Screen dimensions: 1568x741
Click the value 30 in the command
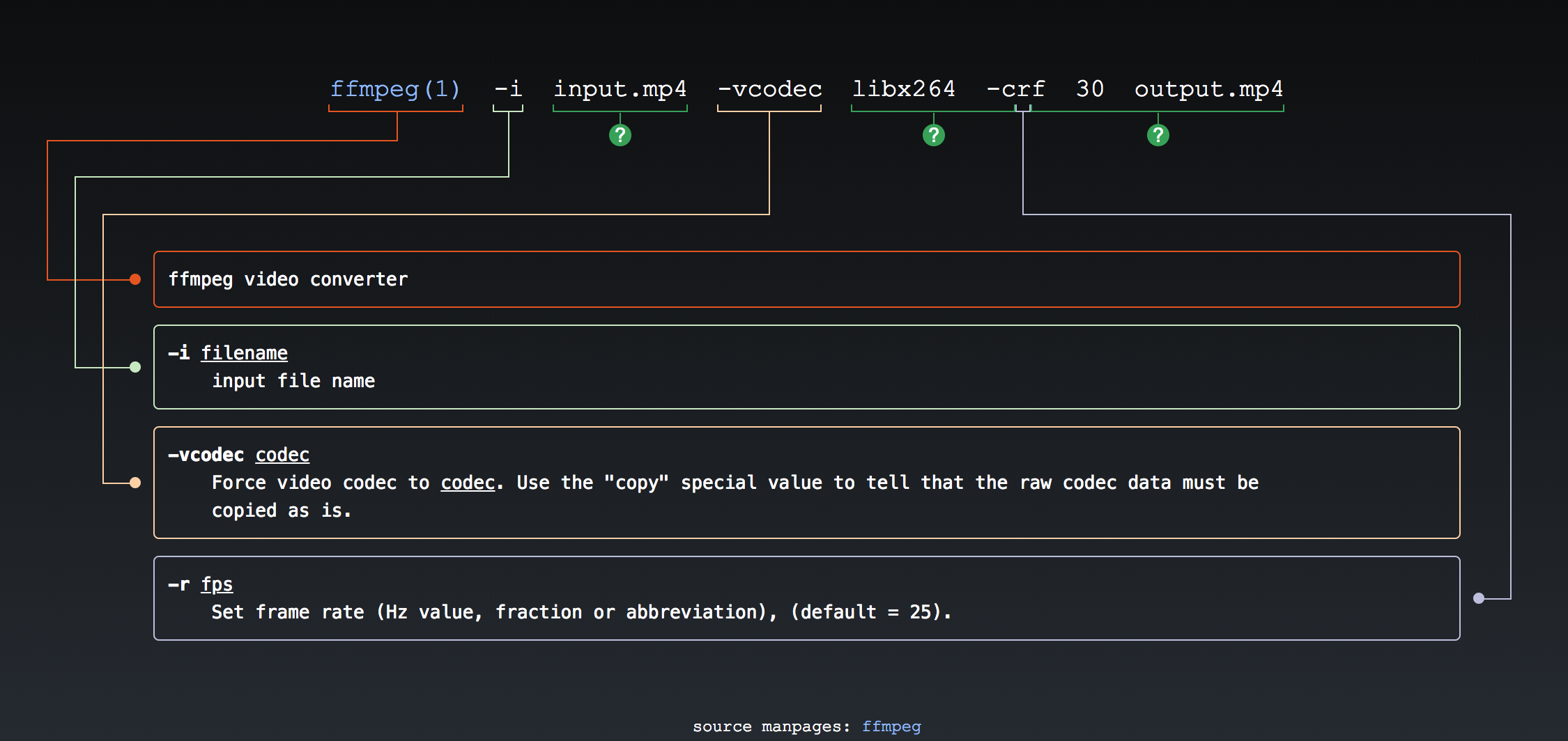(x=1090, y=89)
